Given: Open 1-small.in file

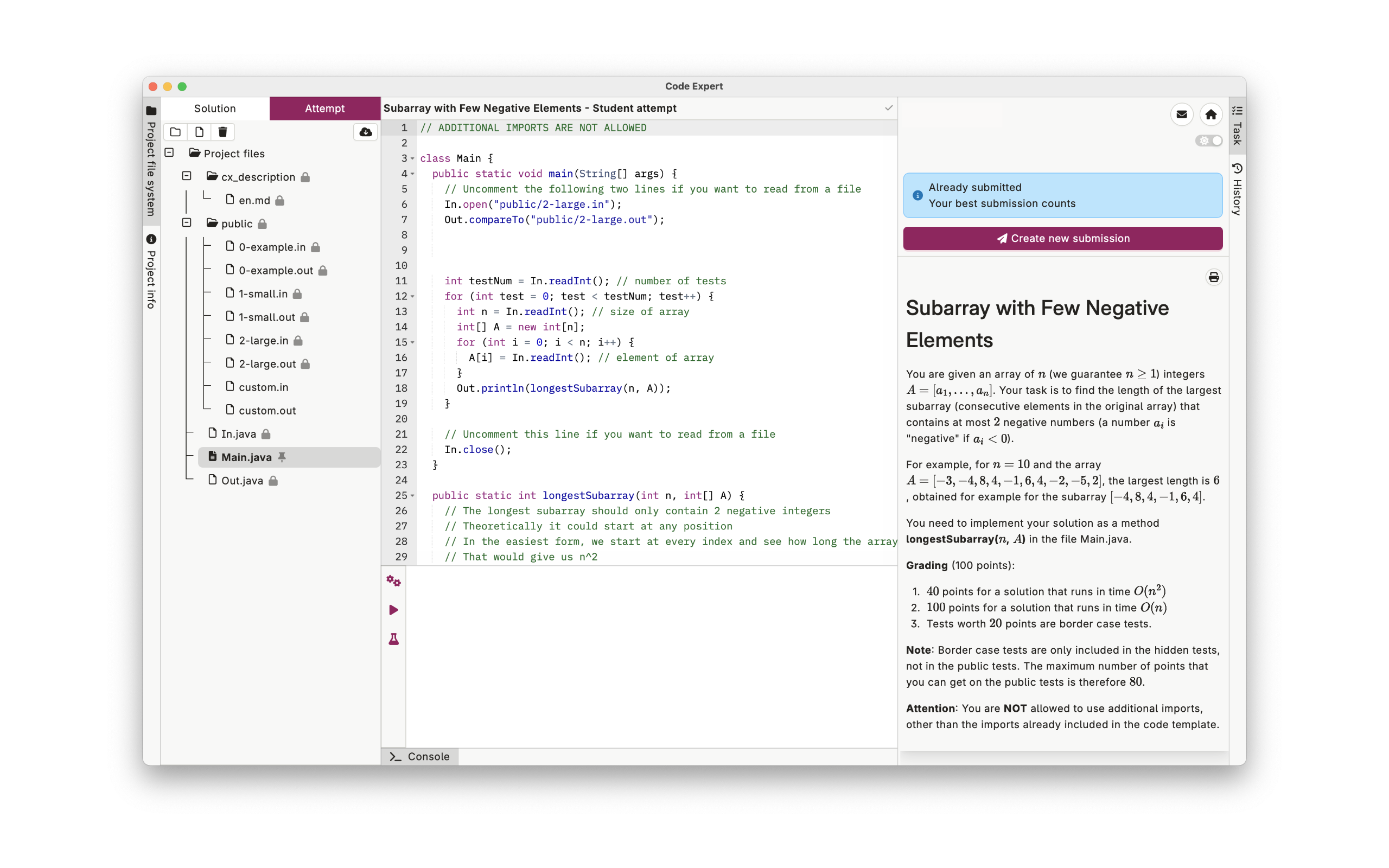Looking at the screenshot, I should pyautogui.click(x=263, y=293).
